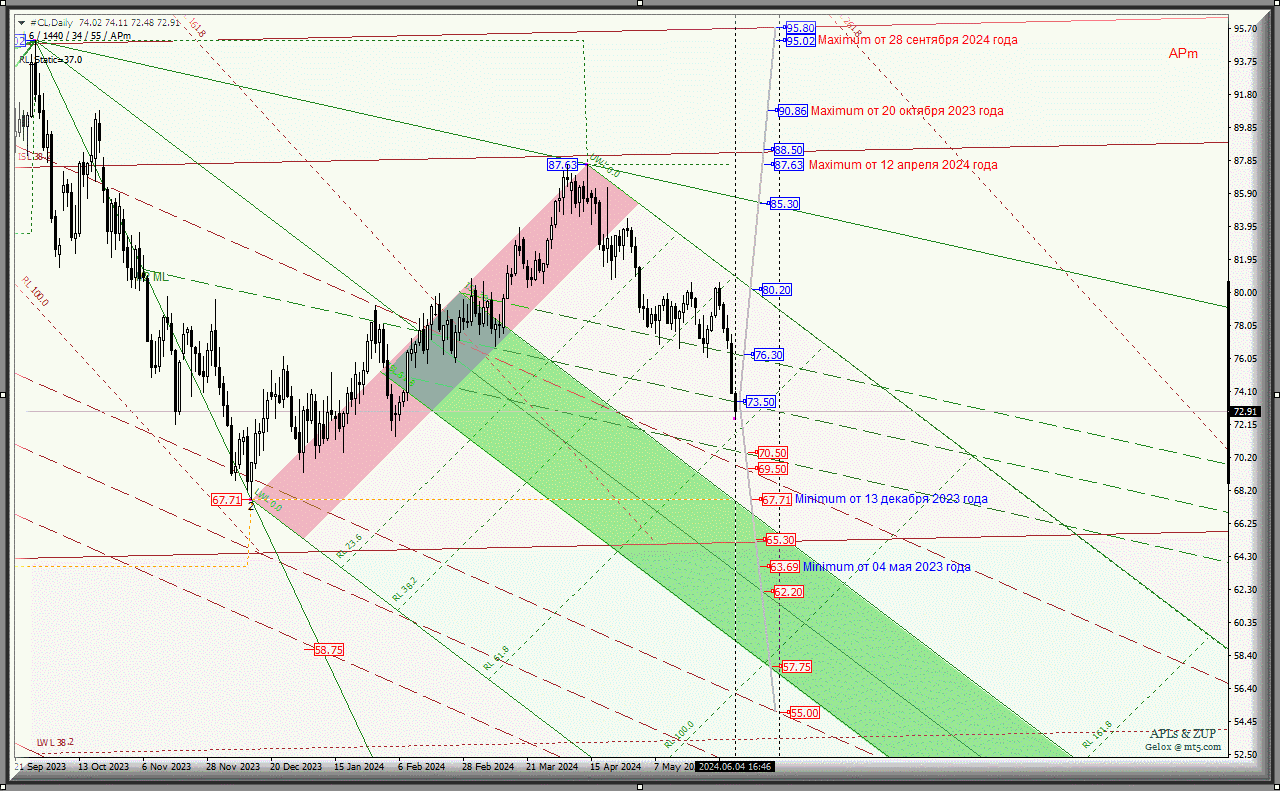Click the 'Maximum от 28 сентября 2024 года' text

[918, 41]
